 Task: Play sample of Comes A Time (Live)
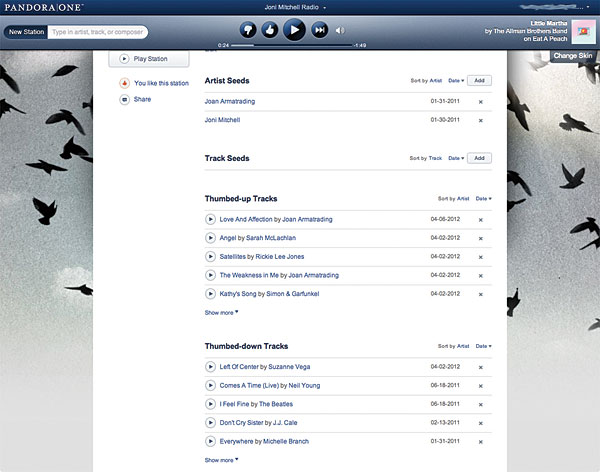(210, 385)
